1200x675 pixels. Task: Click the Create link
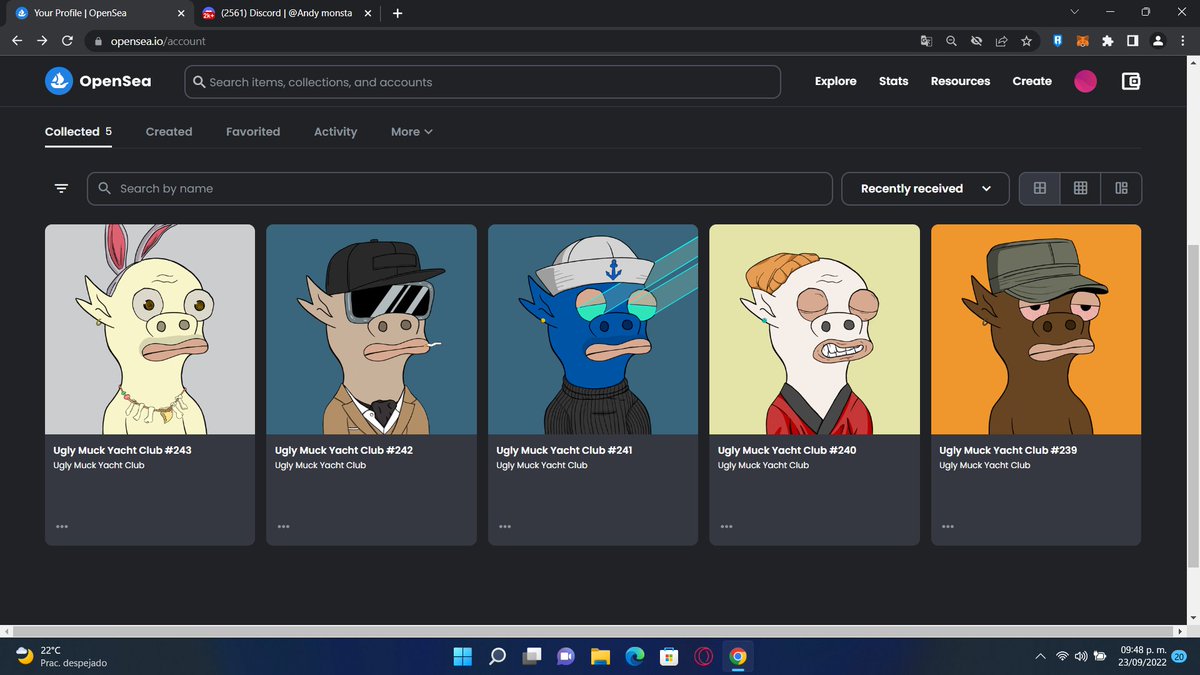[1032, 81]
